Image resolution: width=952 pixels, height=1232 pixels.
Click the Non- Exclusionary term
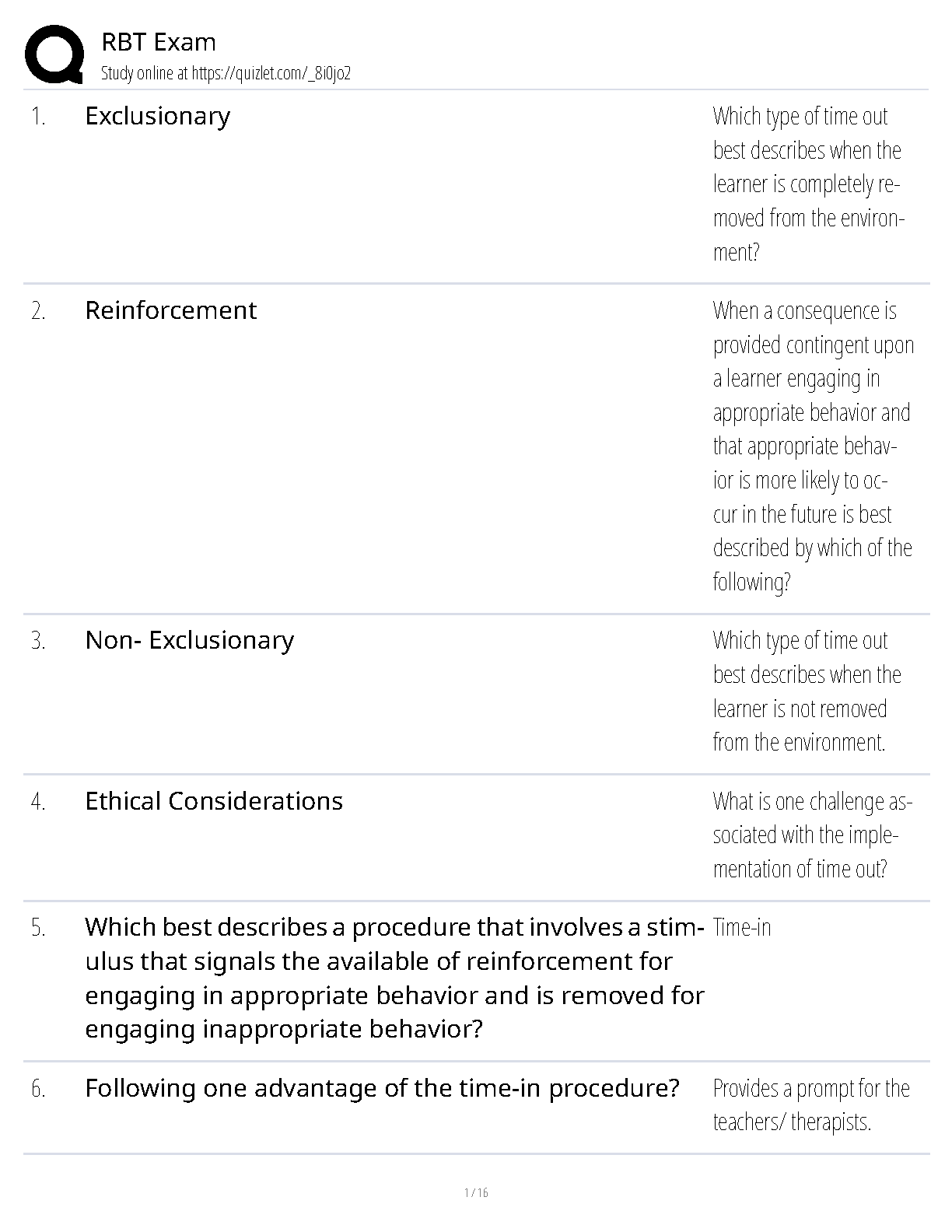click(x=190, y=640)
